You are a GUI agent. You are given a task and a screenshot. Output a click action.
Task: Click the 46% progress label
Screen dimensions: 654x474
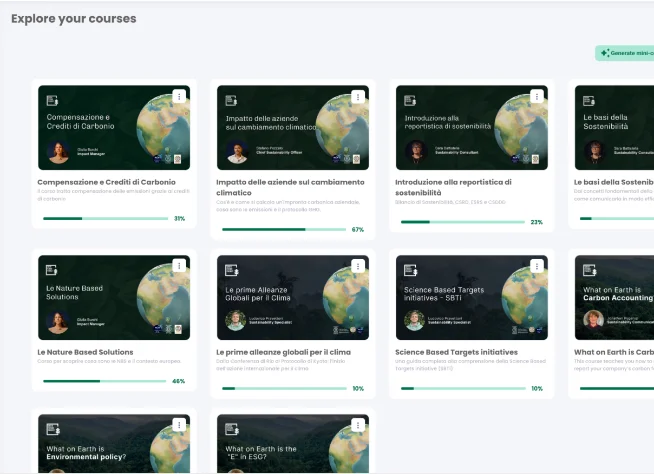click(x=179, y=381)
